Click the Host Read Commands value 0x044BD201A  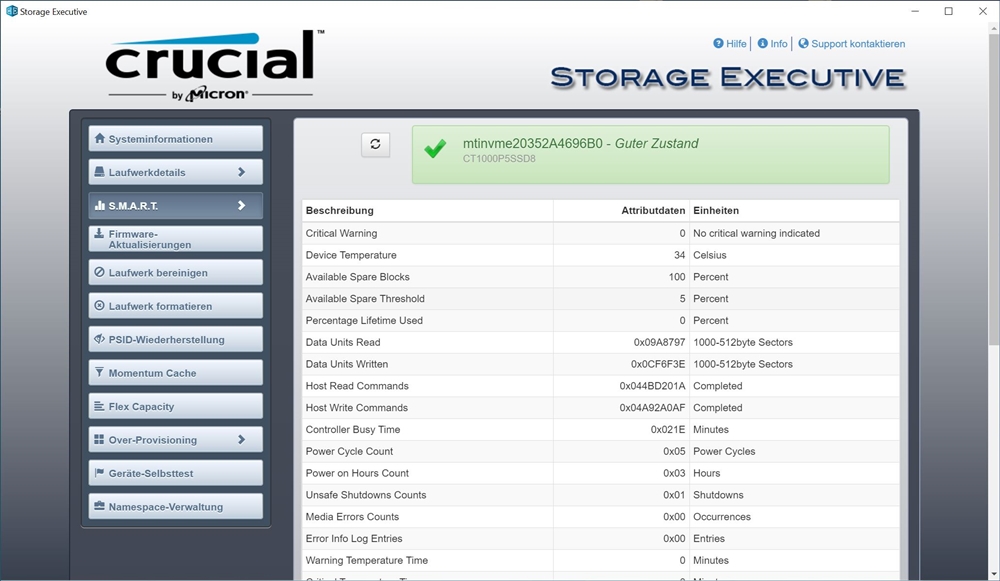click(652, 386)
